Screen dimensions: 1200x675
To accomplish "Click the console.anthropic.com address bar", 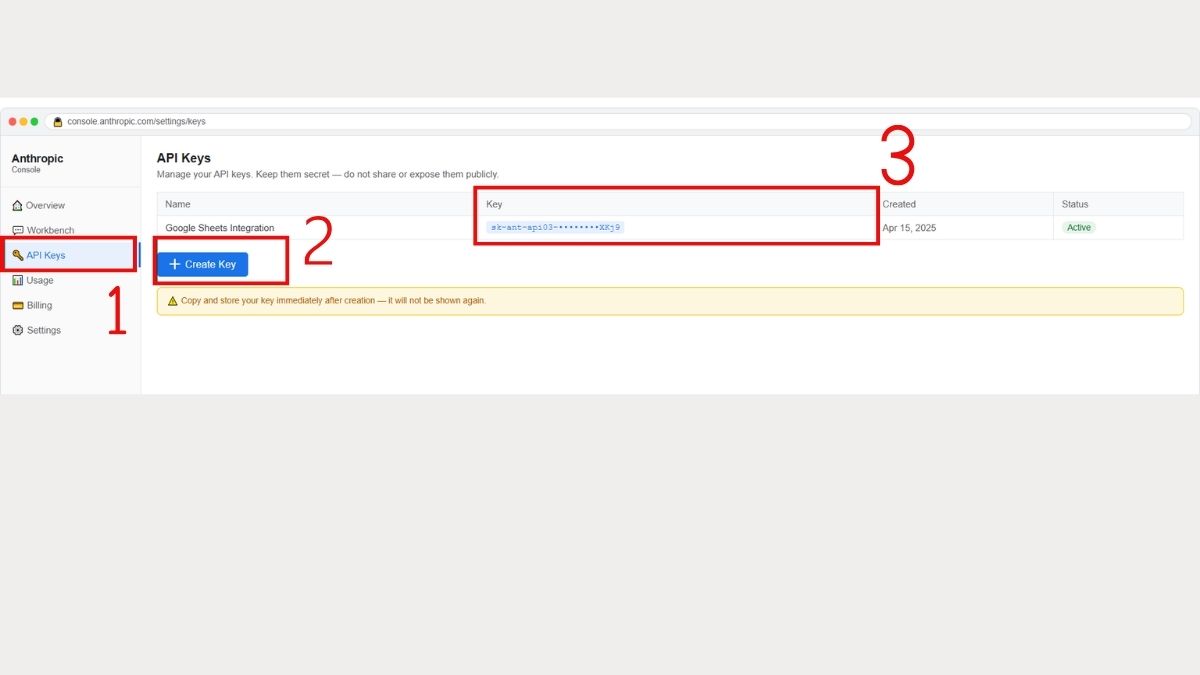I will pos(618,122).
